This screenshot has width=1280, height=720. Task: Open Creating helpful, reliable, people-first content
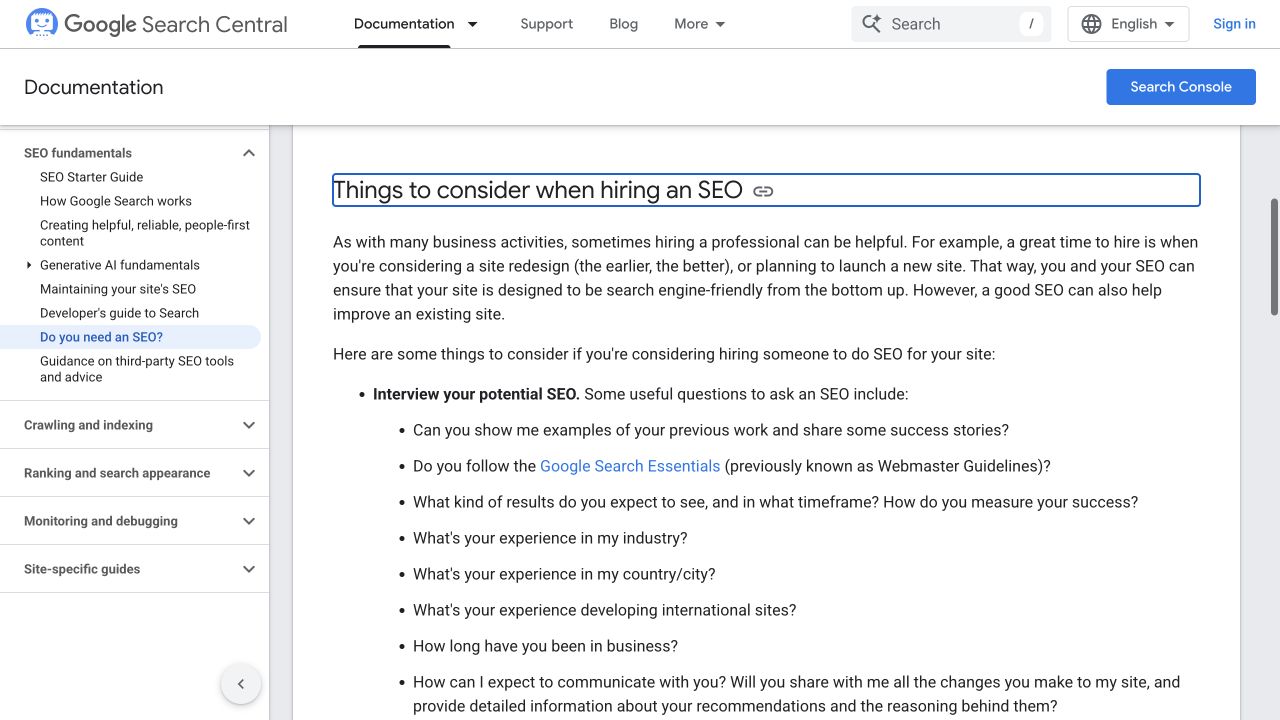145,233
